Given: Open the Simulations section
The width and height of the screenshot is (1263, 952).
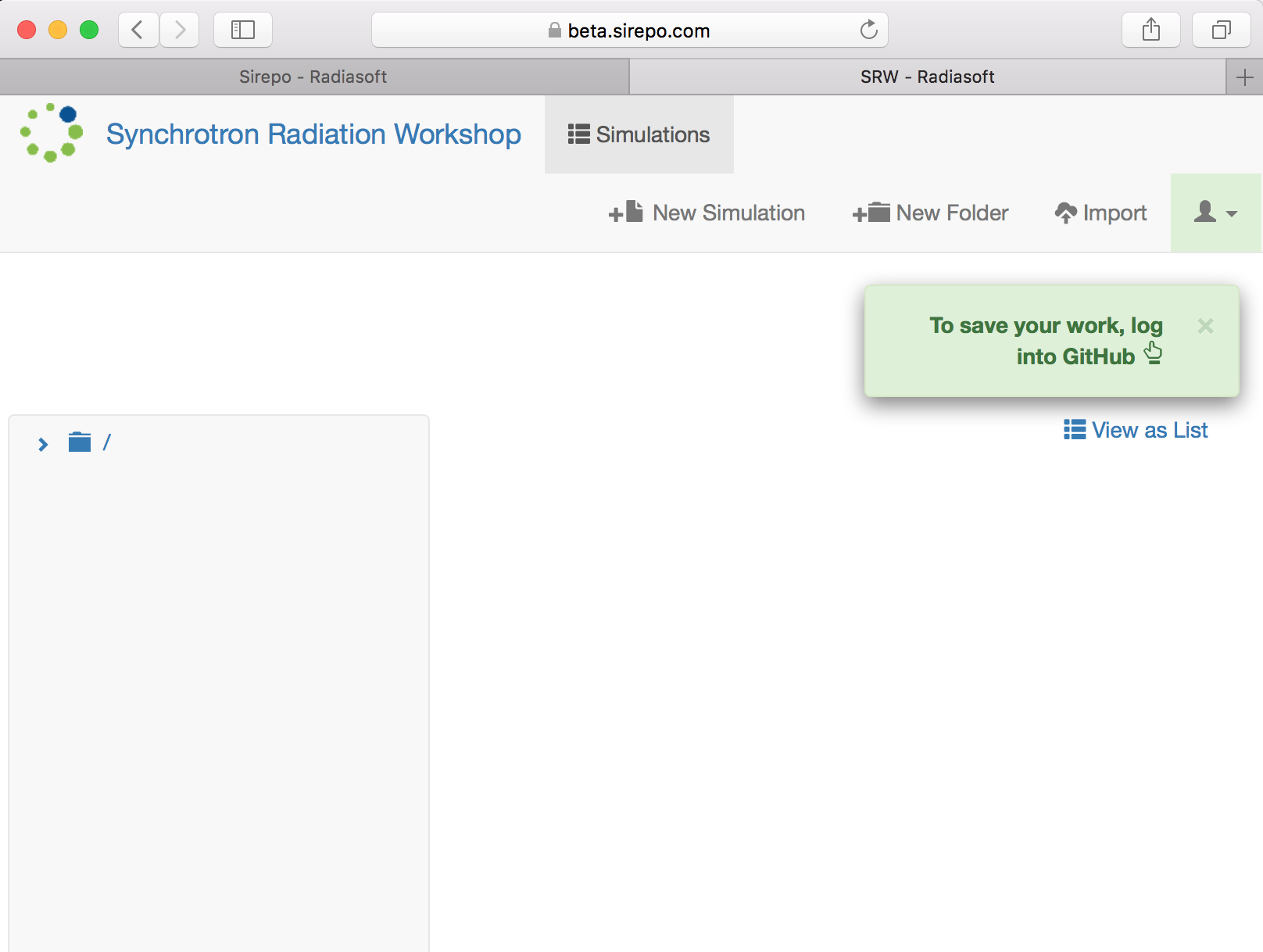Looking at the screenshot, I should point(639,134).
